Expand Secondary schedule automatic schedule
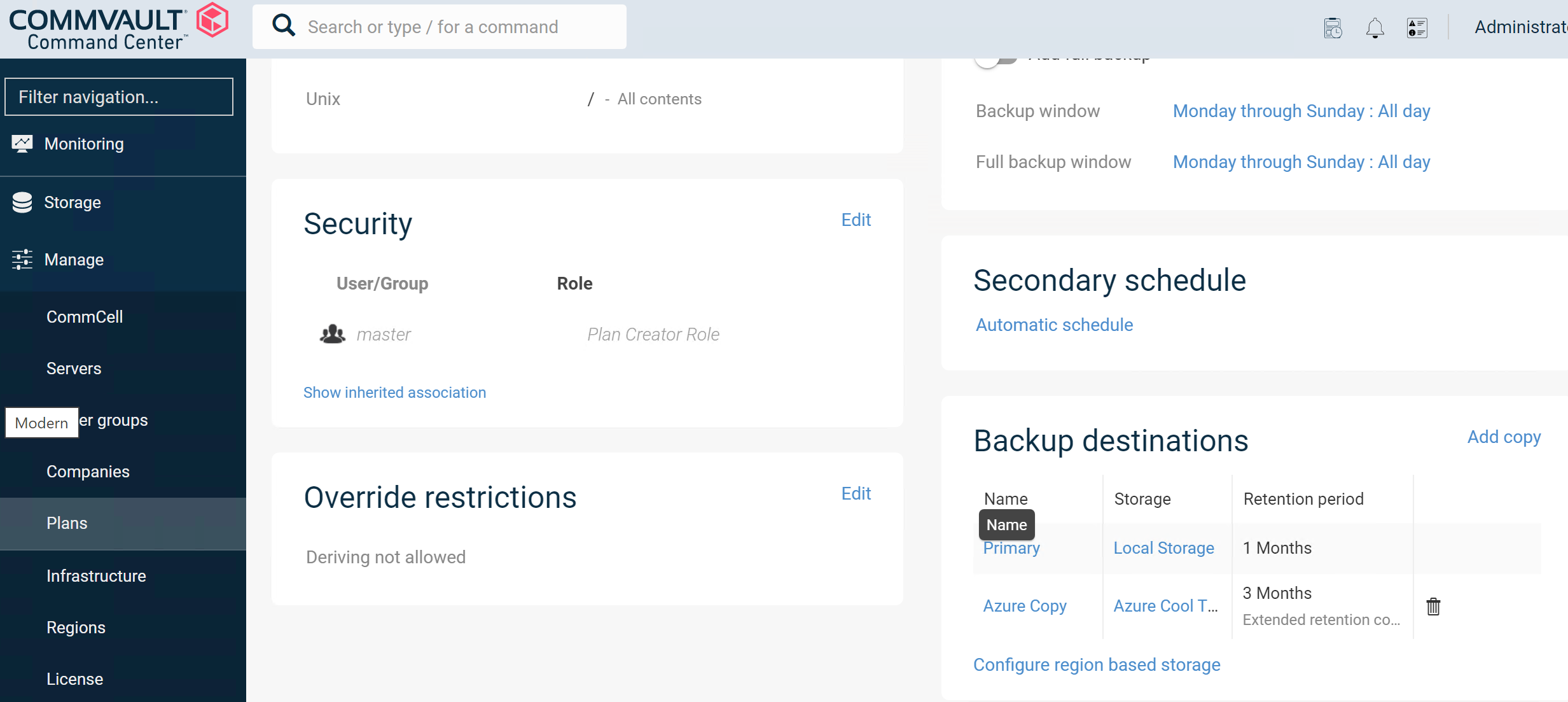The width and height of the screenshot is (1568, 702). click(x=1054, y=325)
